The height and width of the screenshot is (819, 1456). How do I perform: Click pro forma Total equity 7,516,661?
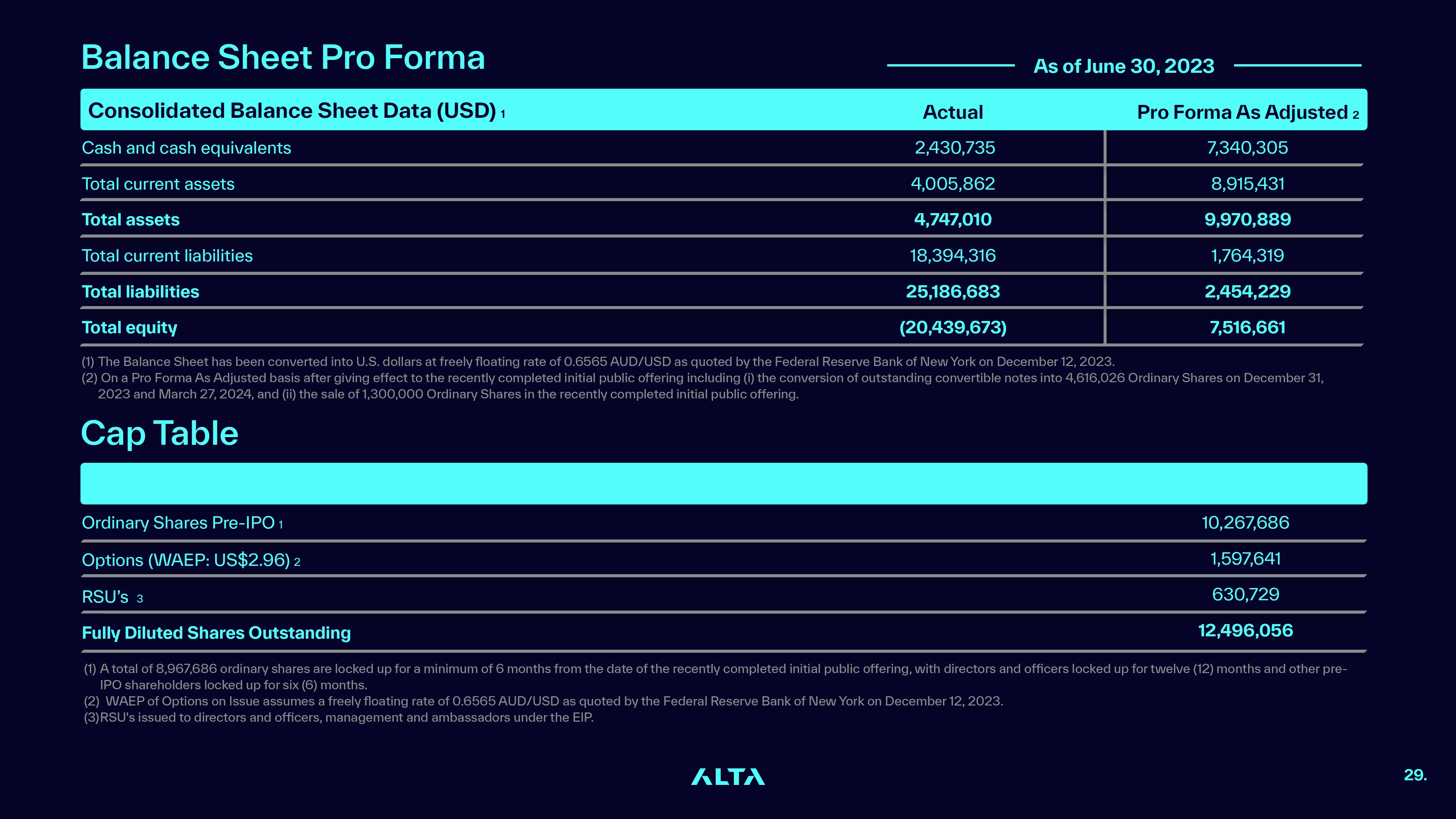pyautogui.click(x=1248, y=327)
